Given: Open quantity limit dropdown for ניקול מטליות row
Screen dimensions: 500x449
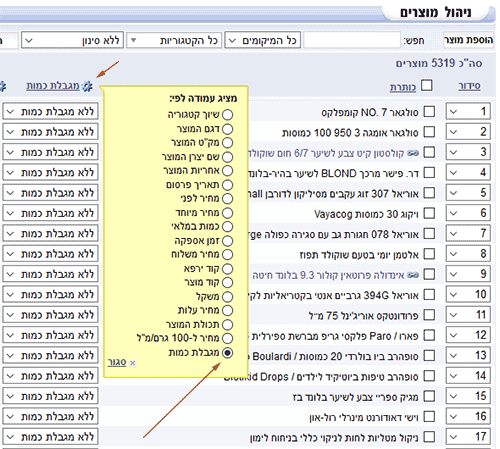Looking at the screenshot, I should tap(50, 437).
